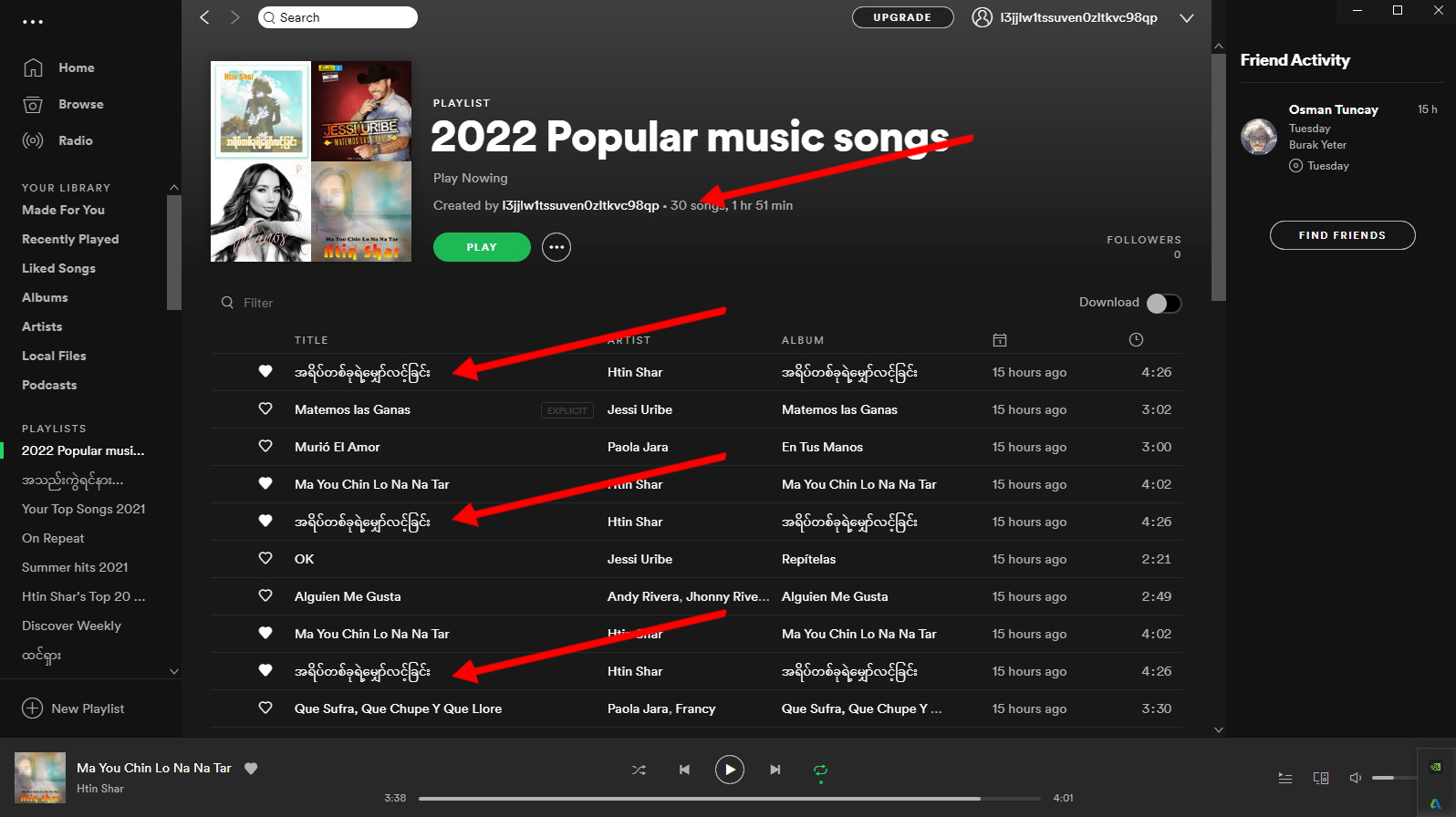
Task: Click main scrollbar down arrow
Action: (x=1219, y=729)
